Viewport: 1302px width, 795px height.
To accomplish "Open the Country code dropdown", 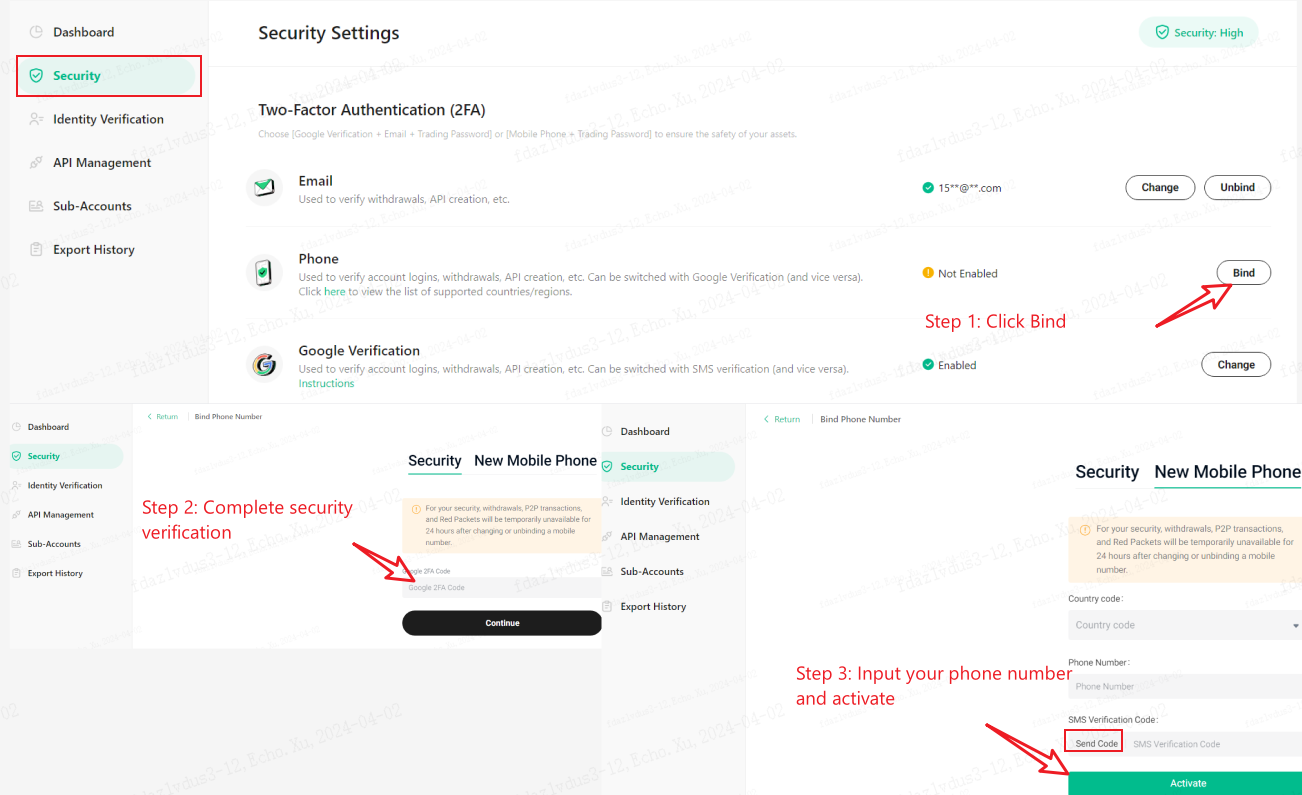I will [1185, 625].
